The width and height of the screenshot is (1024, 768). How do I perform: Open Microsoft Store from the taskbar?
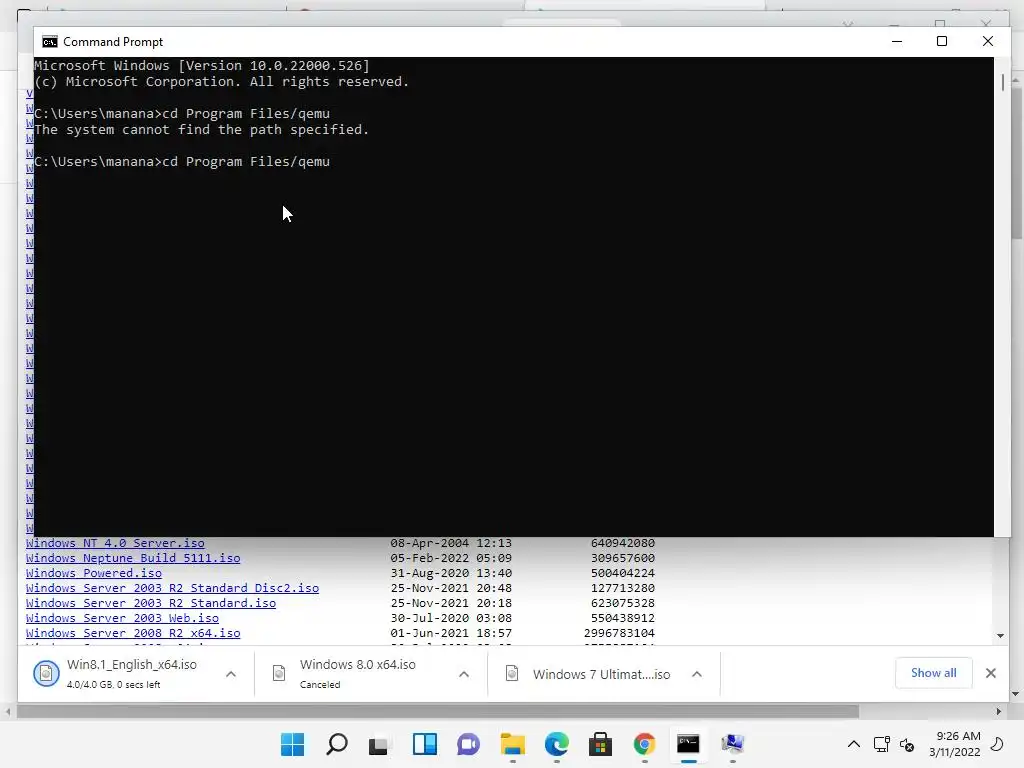coord(600,744)
